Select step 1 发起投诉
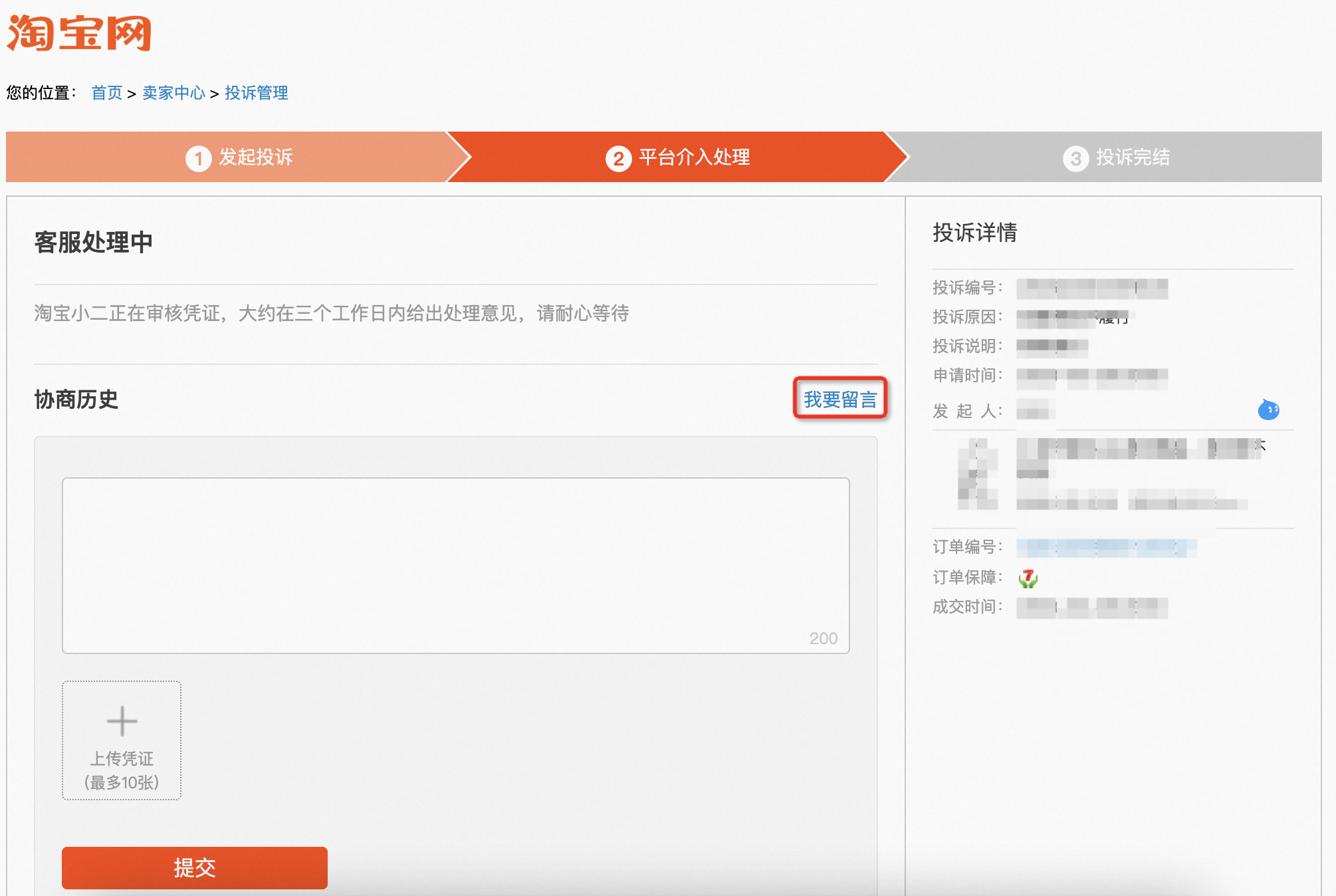The height and width of the screenshot is (896, 1336). [239, 158]
